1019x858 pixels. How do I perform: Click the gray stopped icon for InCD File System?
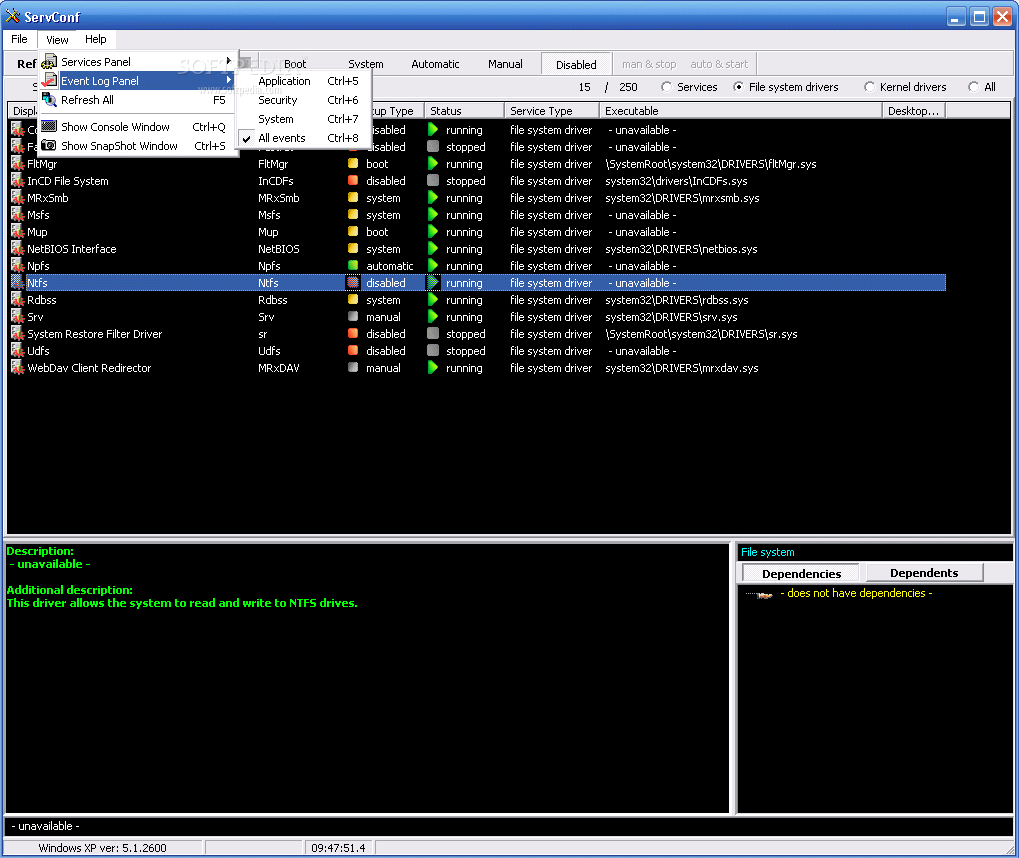(x=433, y=181)
